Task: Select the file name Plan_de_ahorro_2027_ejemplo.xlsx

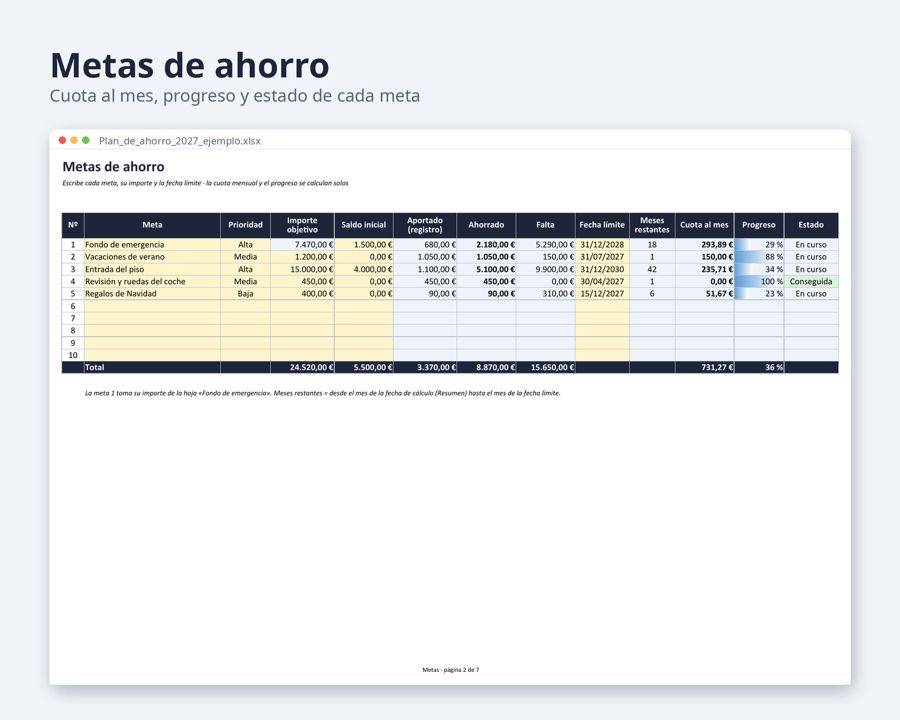Action: coord(180,141)
